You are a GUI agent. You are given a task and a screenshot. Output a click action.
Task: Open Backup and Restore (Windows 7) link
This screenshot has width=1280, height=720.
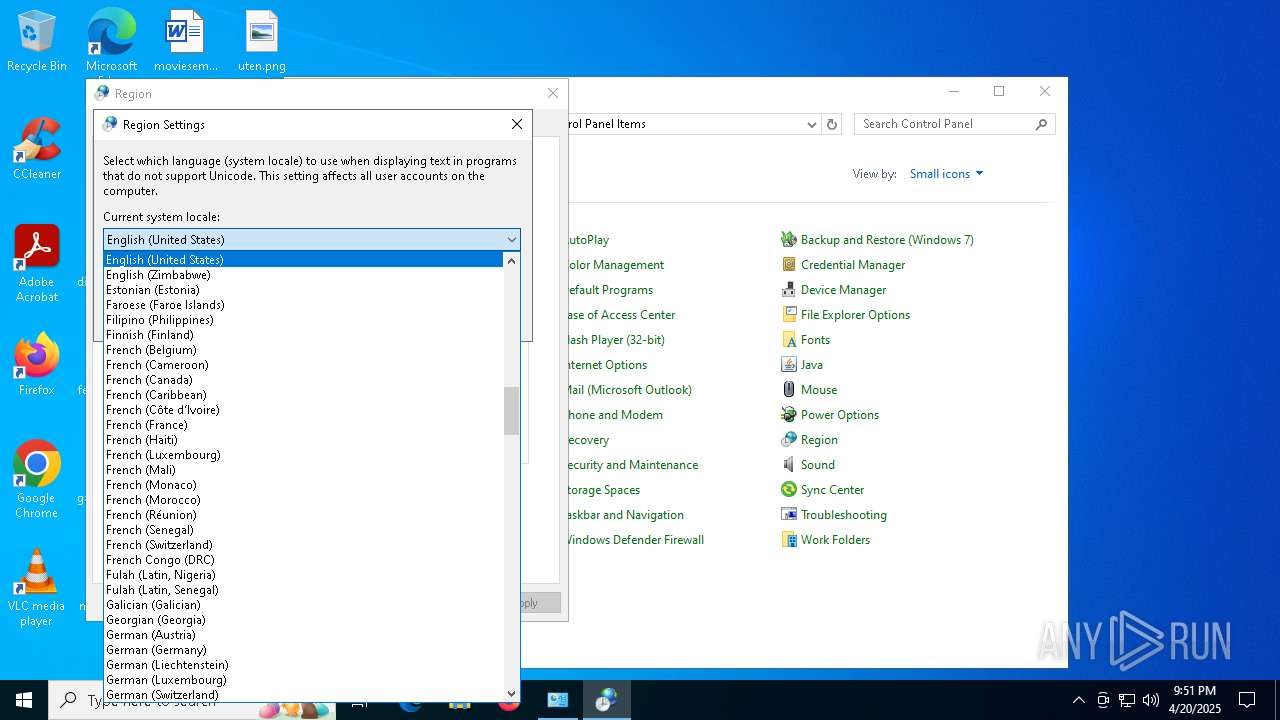[887, 240]
